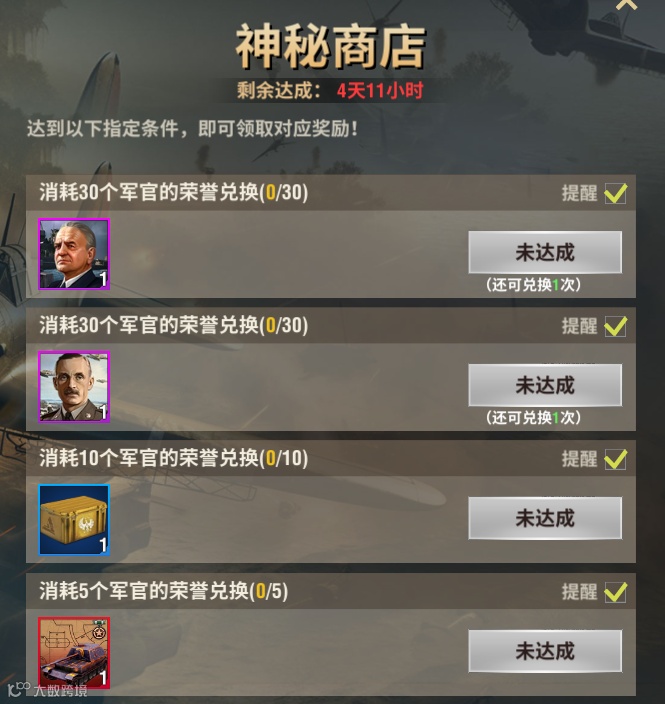Click 未达成 button beside the tank blueprint

point(545,651)
